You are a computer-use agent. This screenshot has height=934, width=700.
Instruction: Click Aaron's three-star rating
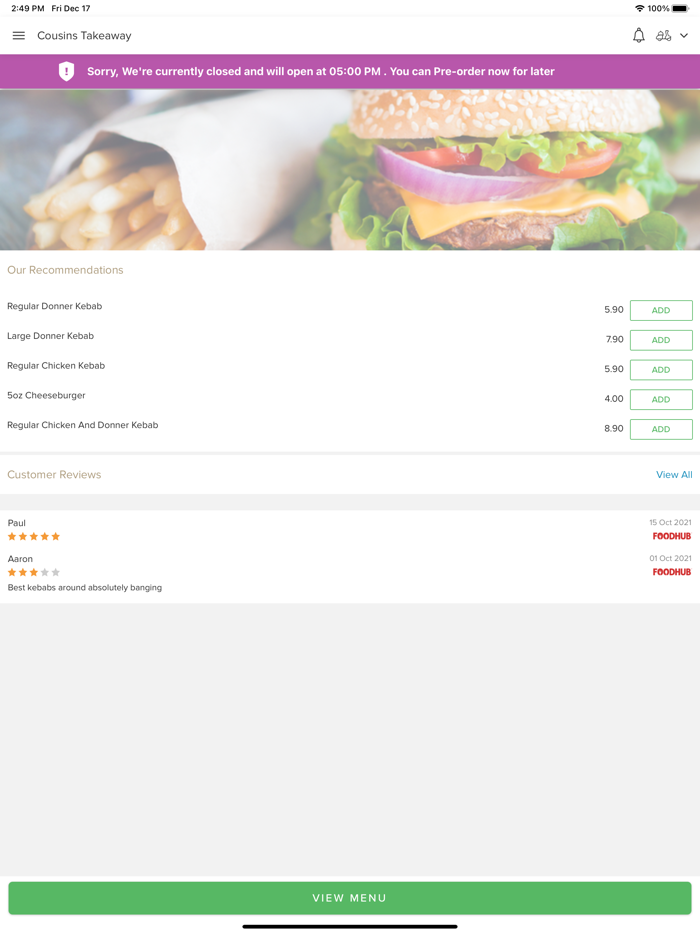[x=33, y=572]
